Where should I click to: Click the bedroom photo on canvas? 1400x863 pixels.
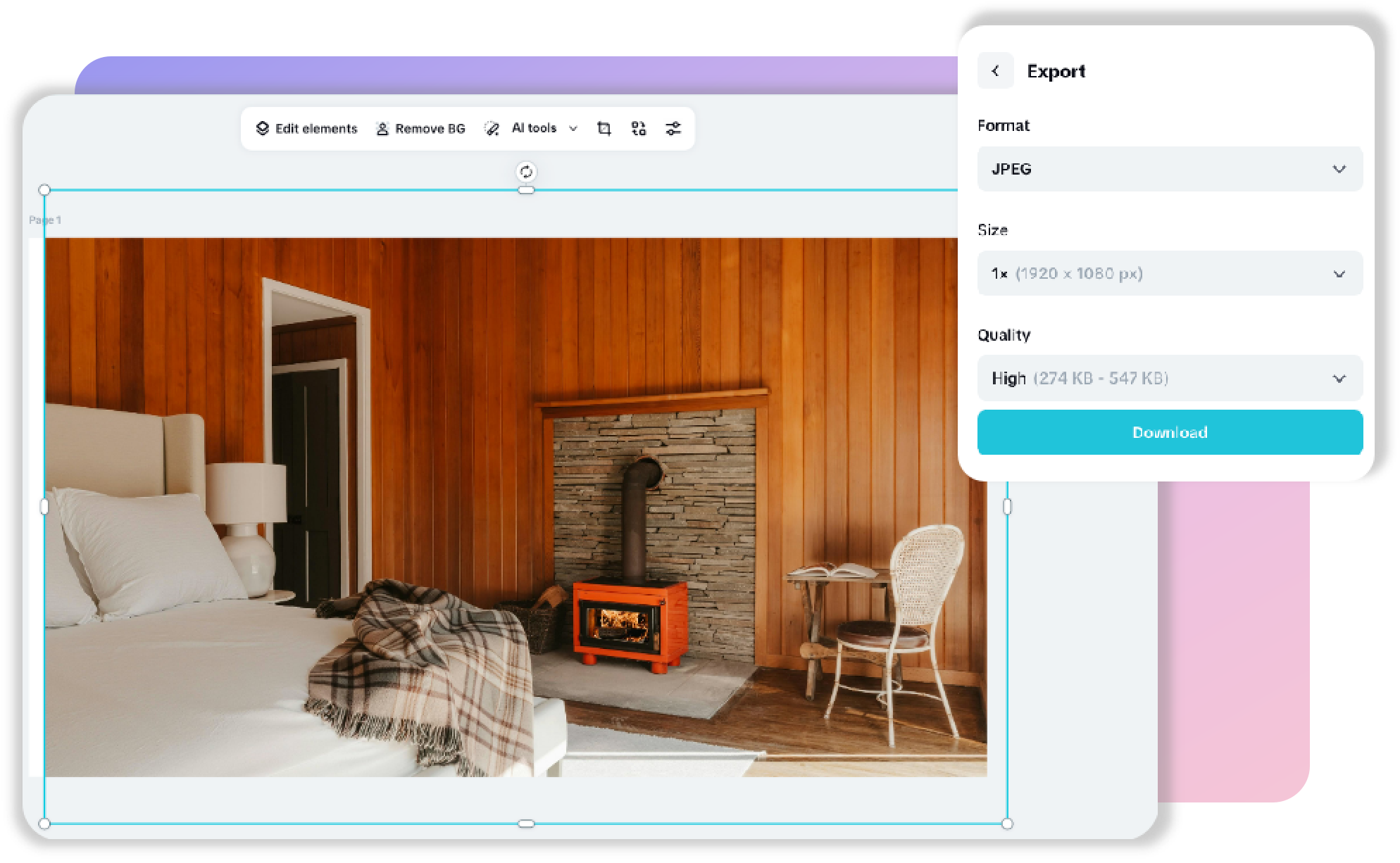point(514,507)
